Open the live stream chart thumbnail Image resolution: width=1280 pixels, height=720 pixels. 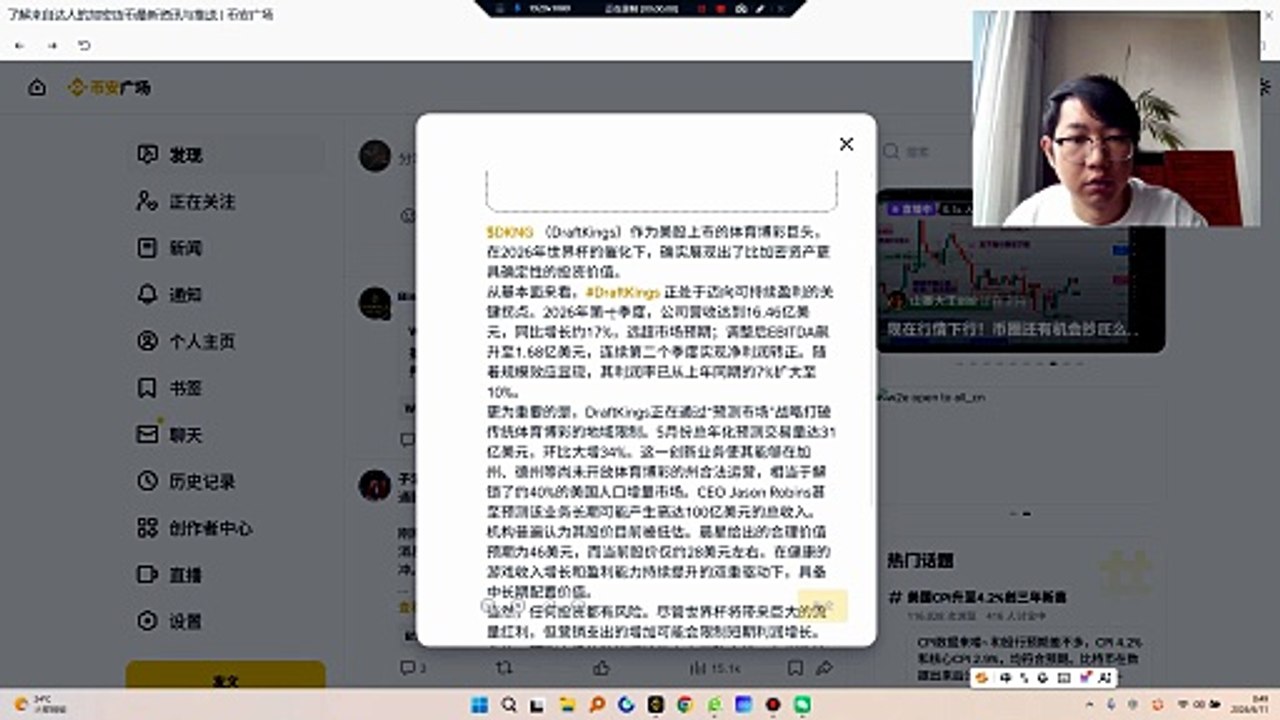(1020, 270)
